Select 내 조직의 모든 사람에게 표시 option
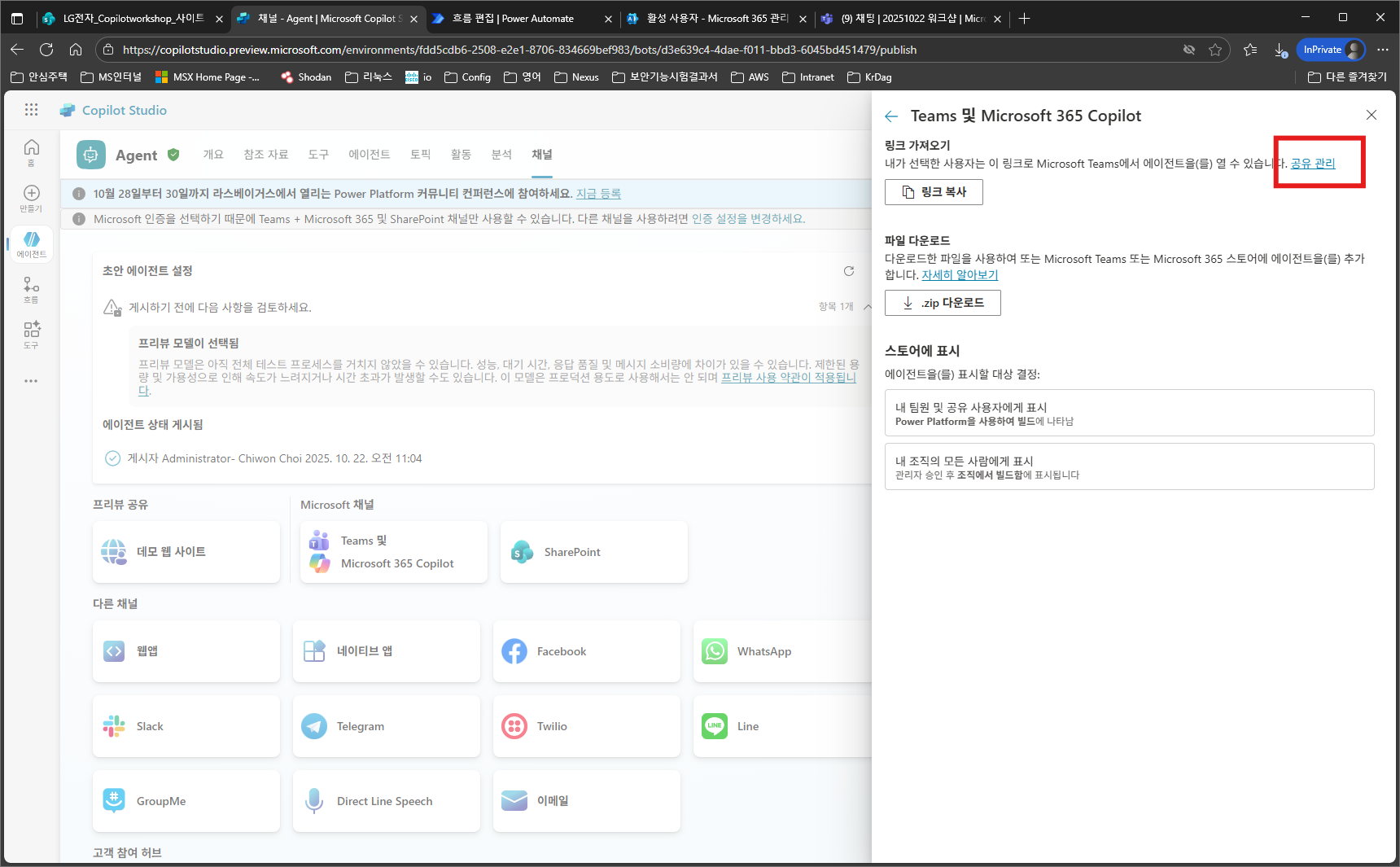The height and width of the screenshot is (867, 1400). [x=1130, y=466]
